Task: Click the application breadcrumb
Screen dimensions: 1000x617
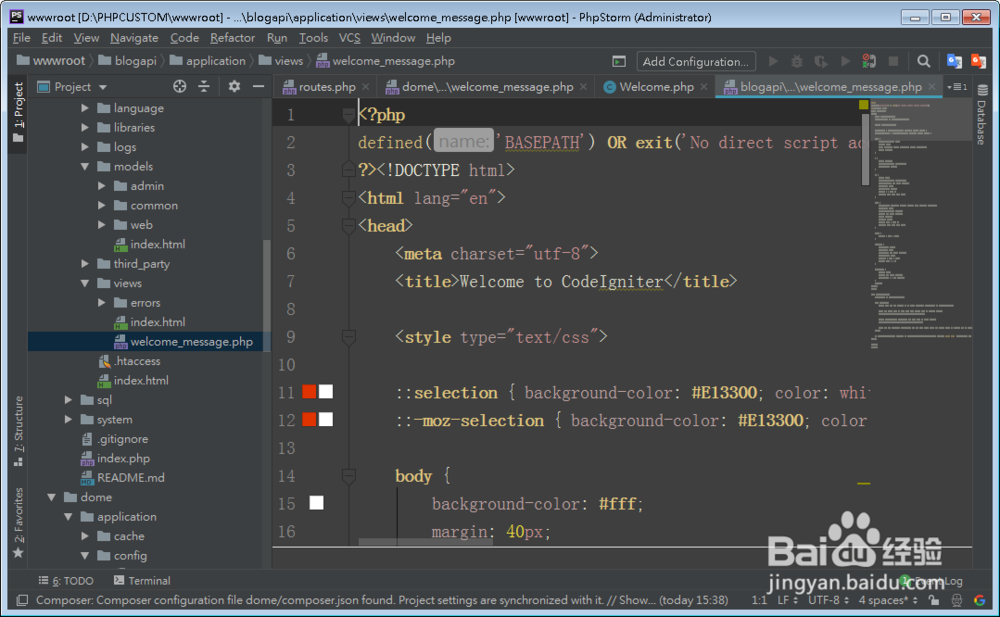Action: click(208, 61)
